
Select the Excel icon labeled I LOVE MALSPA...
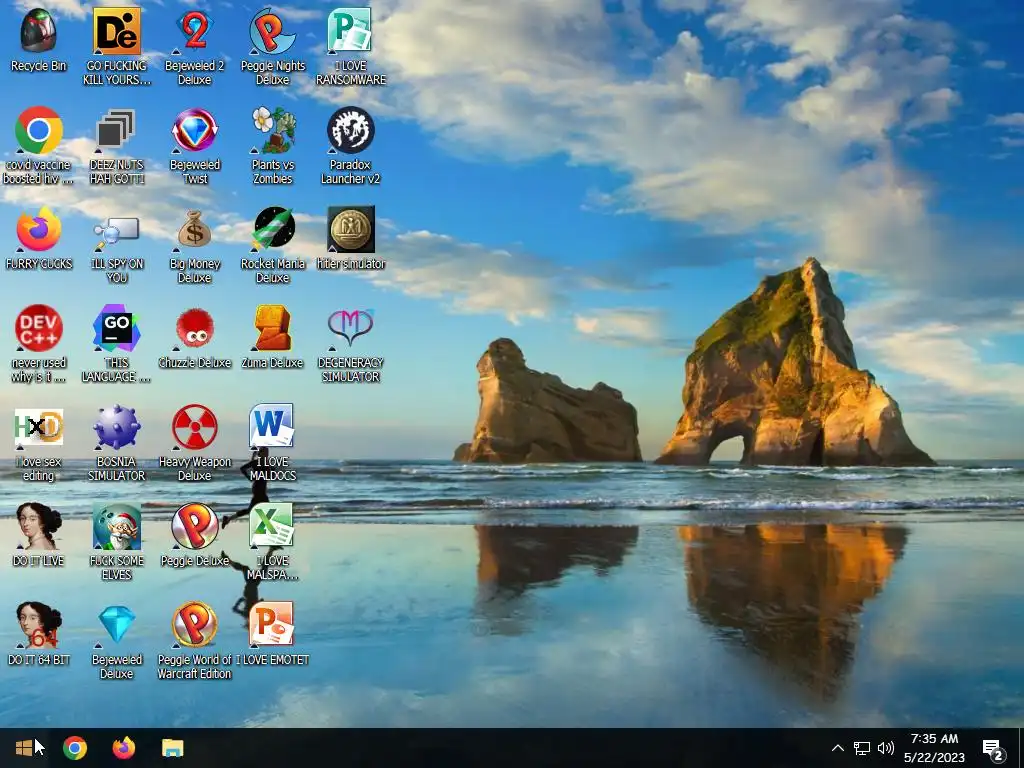tap(272, 526)
